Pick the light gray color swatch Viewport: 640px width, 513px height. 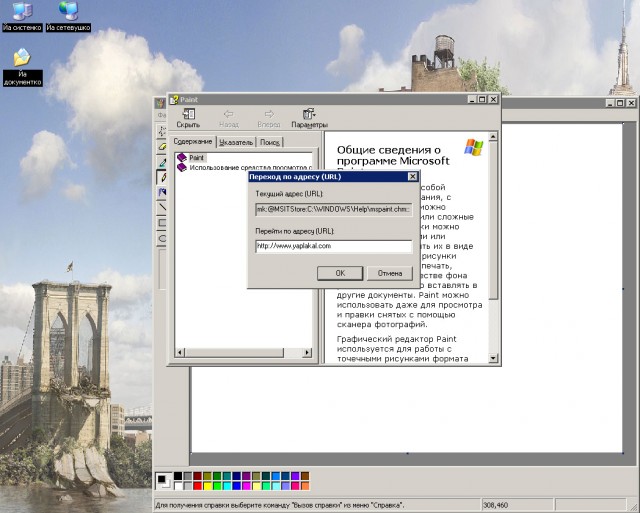pos(188,486)
